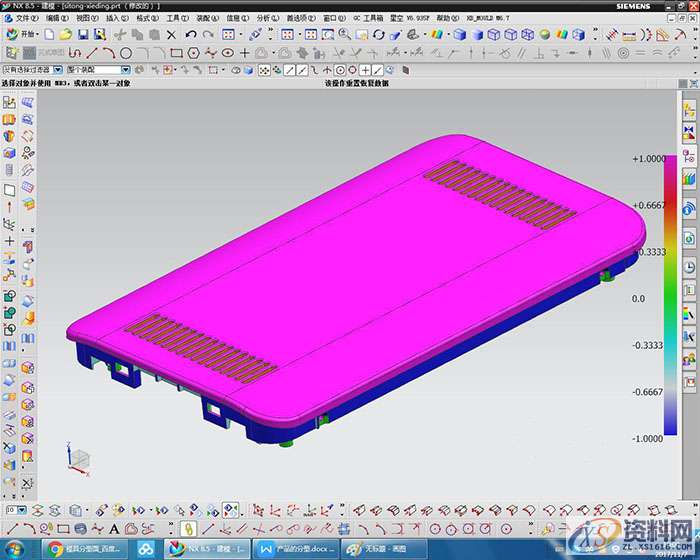Click the Delete X icon
The width and height of the screenshot is (700, 560).
(169, 35)
